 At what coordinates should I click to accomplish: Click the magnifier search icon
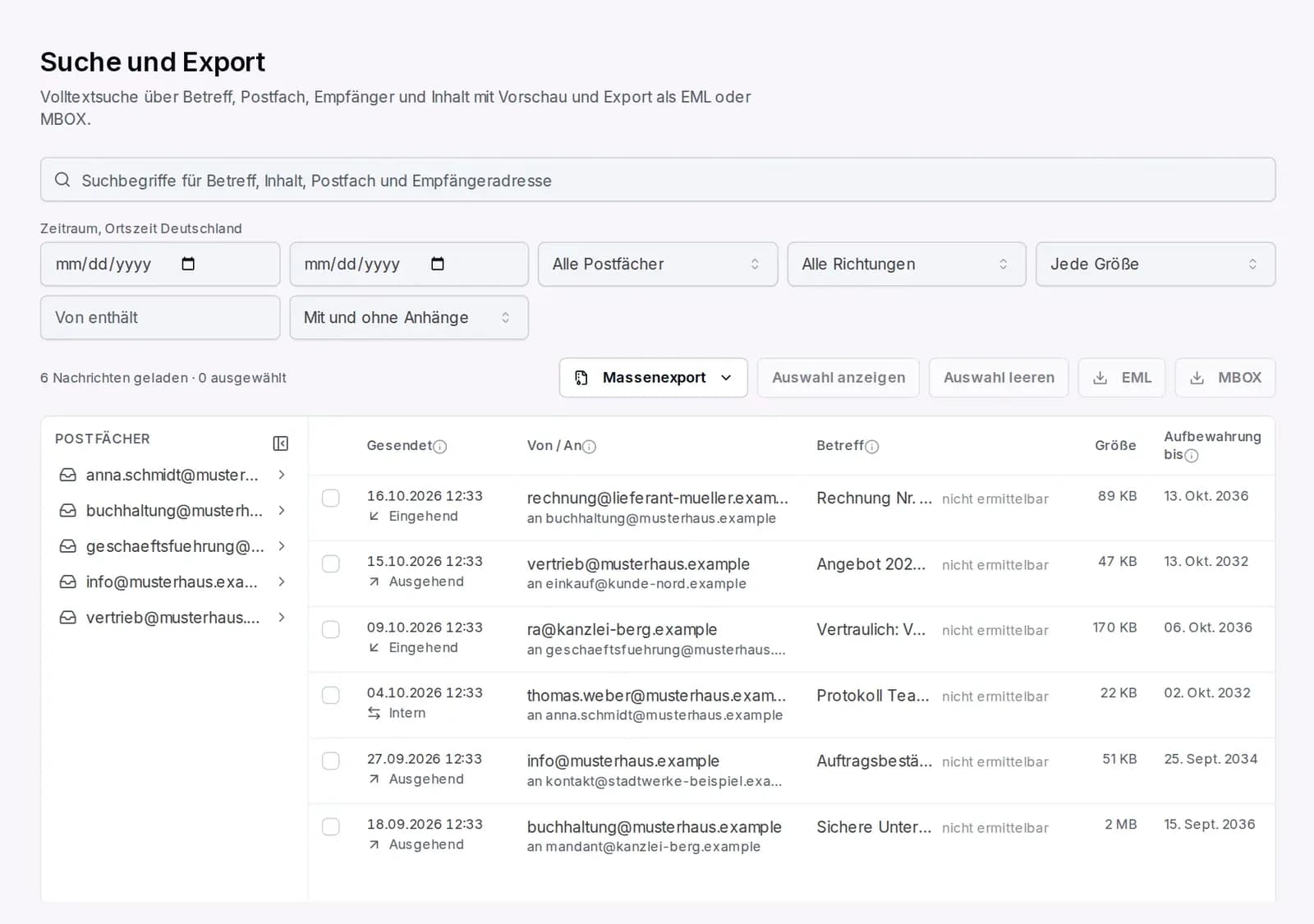(x=62, y=180)
